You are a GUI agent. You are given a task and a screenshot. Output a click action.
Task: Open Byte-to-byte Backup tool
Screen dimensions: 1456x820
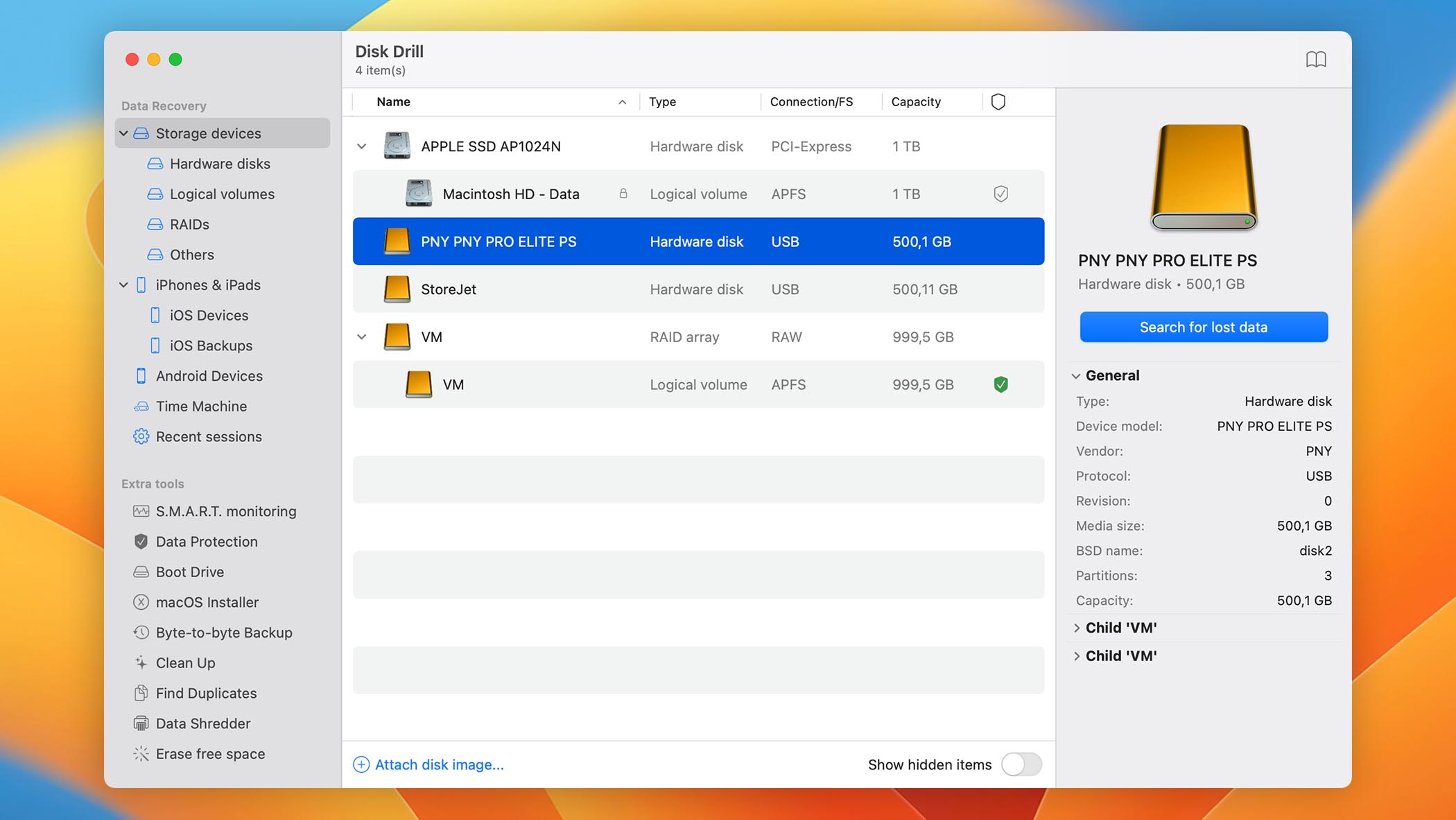(x=212, y=633)
